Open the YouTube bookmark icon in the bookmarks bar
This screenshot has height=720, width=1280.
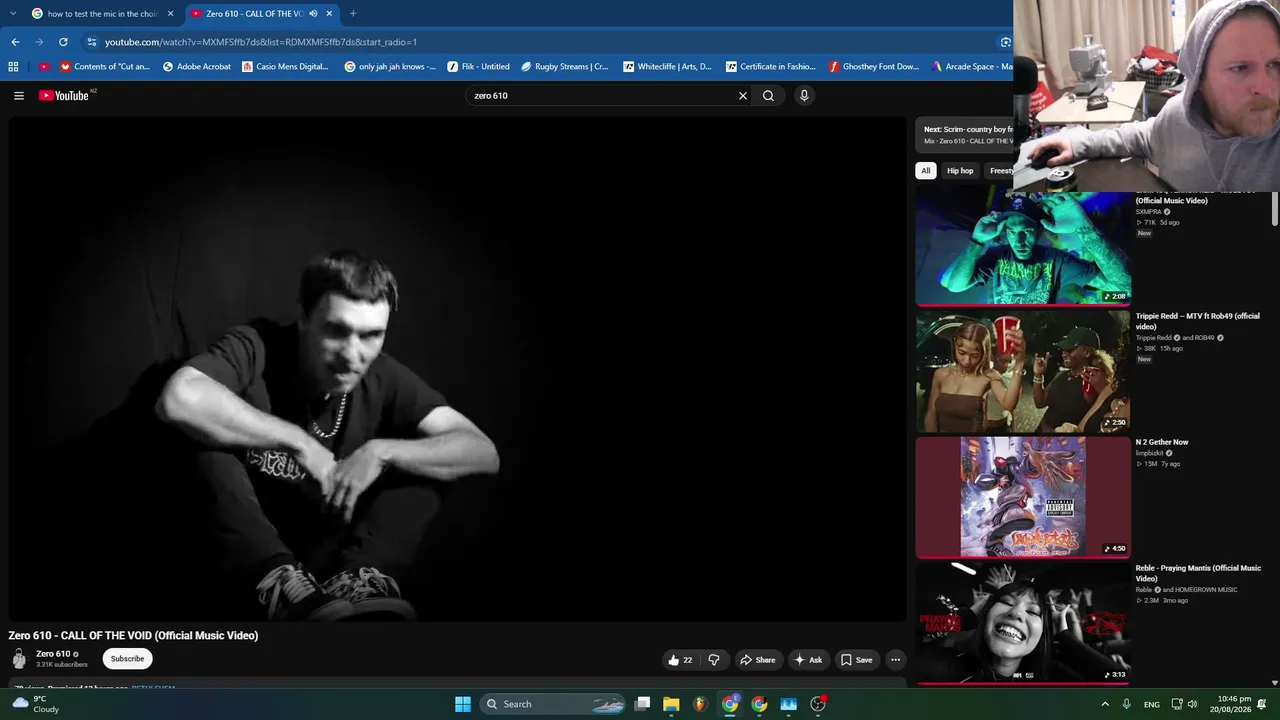coord(43,67)
